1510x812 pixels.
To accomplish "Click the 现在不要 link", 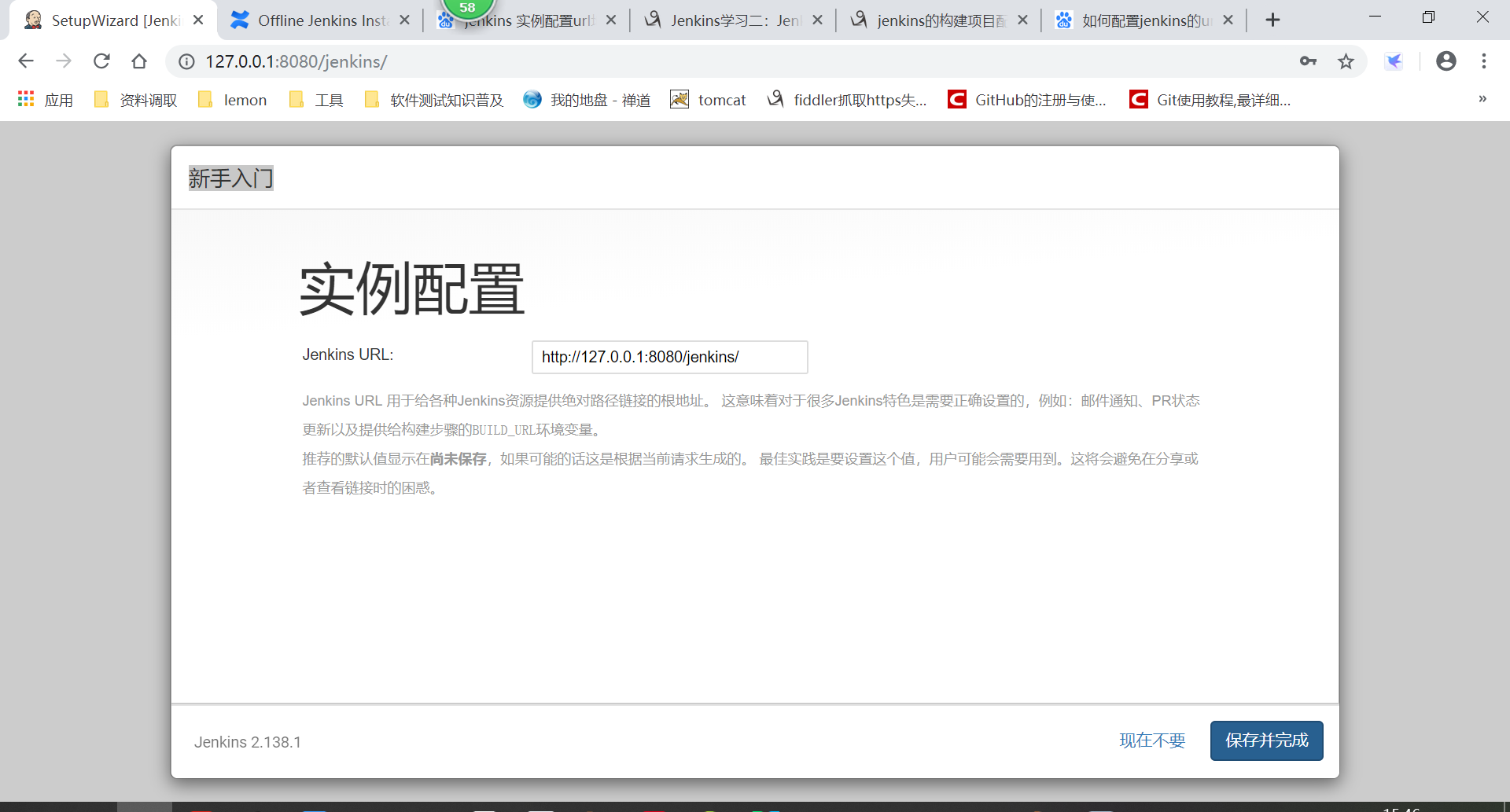I will pyautogui.click(x=1151, y=740).
